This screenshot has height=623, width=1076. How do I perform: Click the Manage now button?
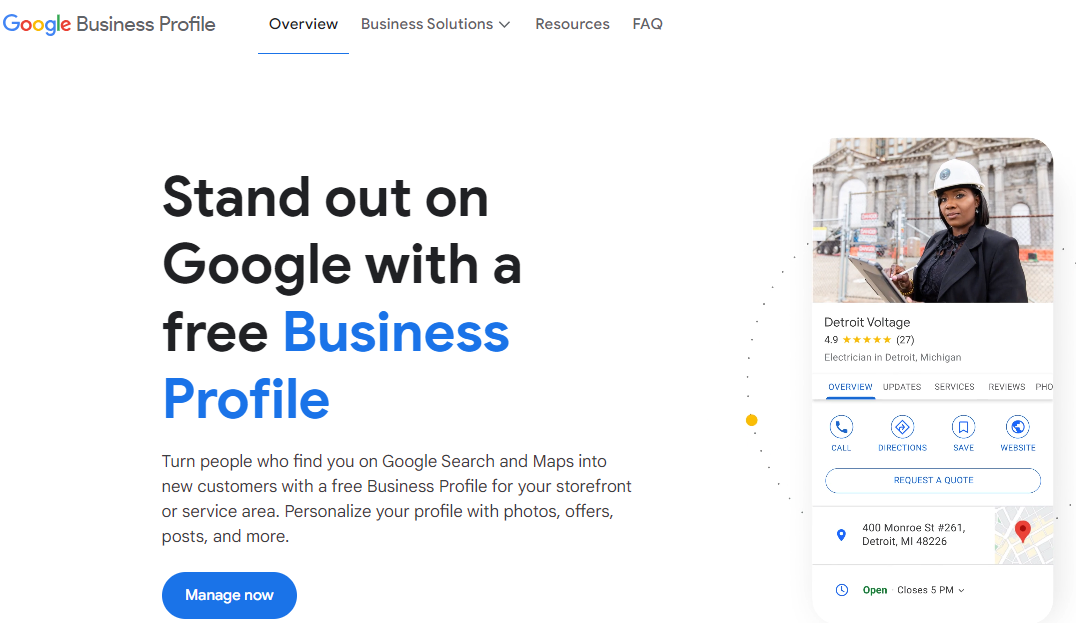[x=229, y=595]
